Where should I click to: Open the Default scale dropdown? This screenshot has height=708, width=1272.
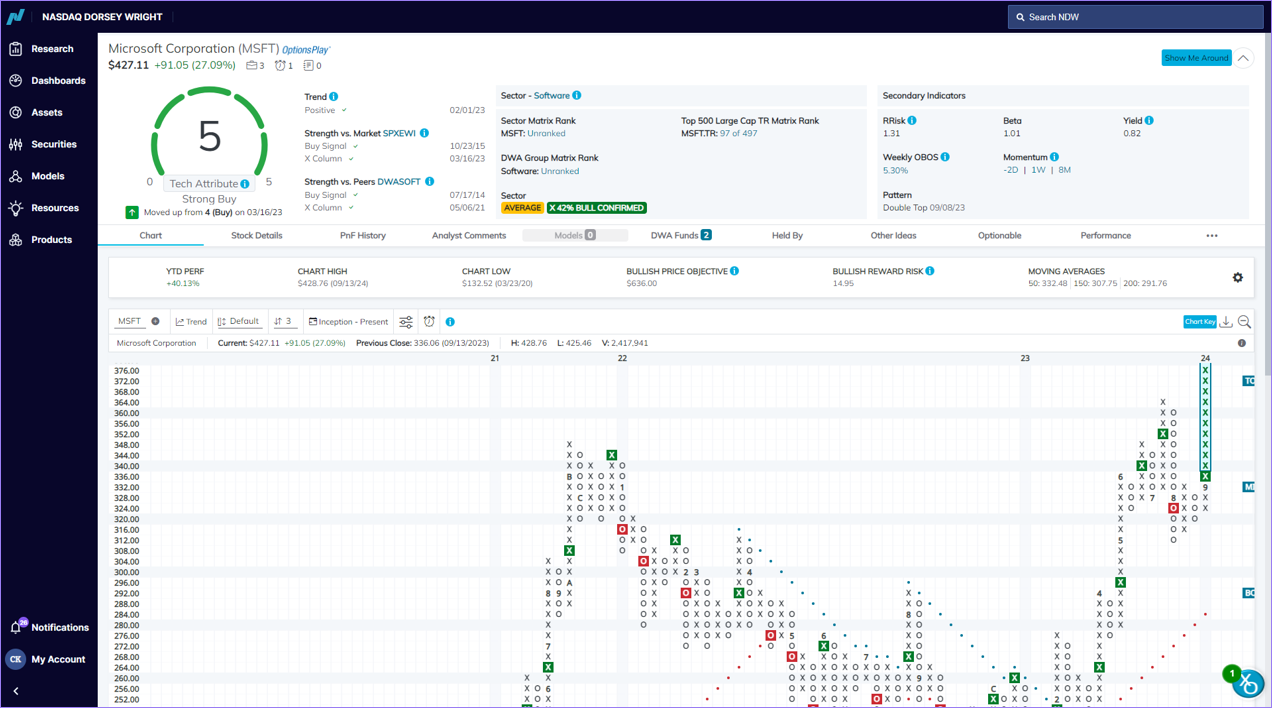239,322
